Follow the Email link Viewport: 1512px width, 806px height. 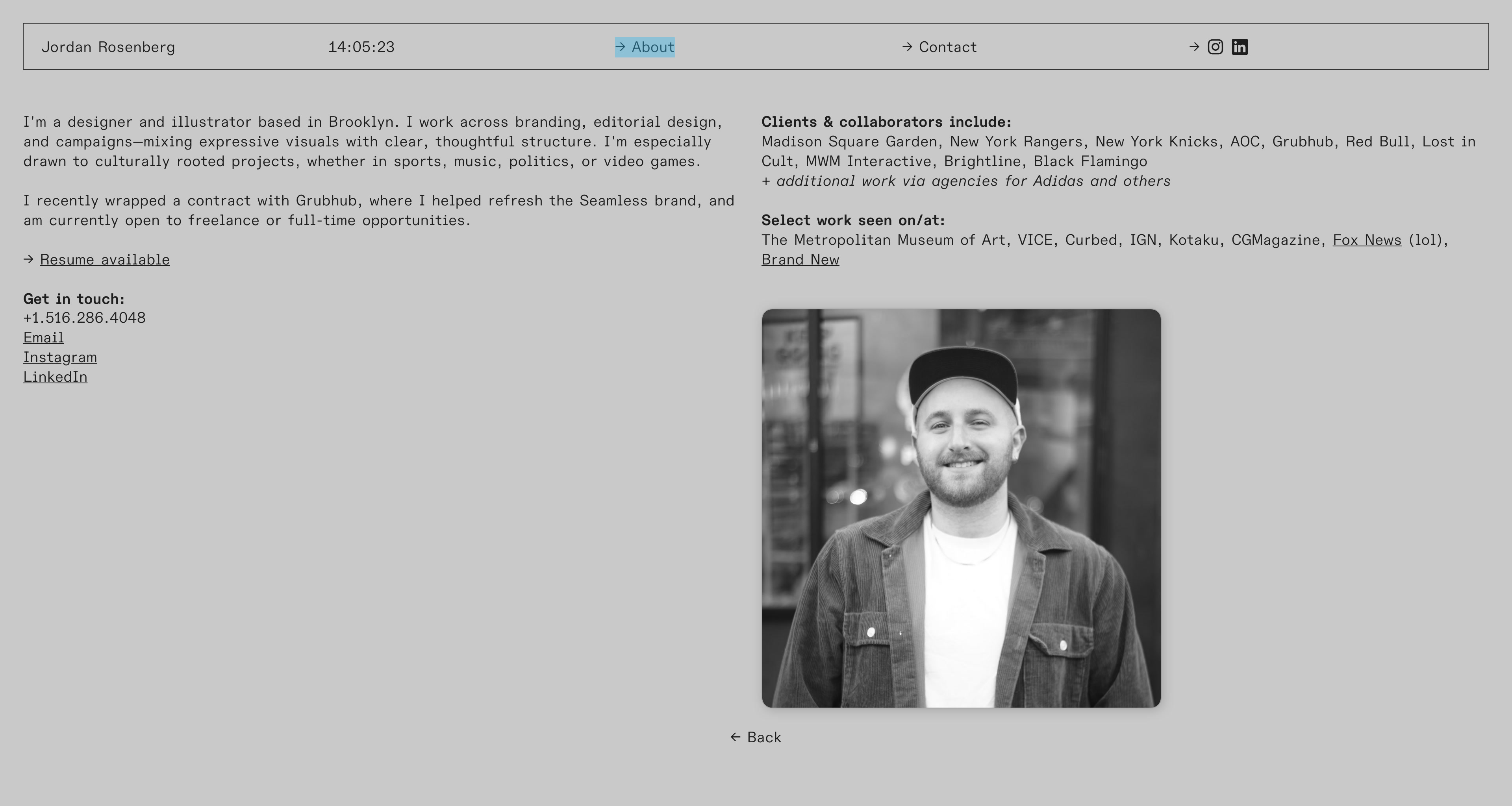(43, 338)
